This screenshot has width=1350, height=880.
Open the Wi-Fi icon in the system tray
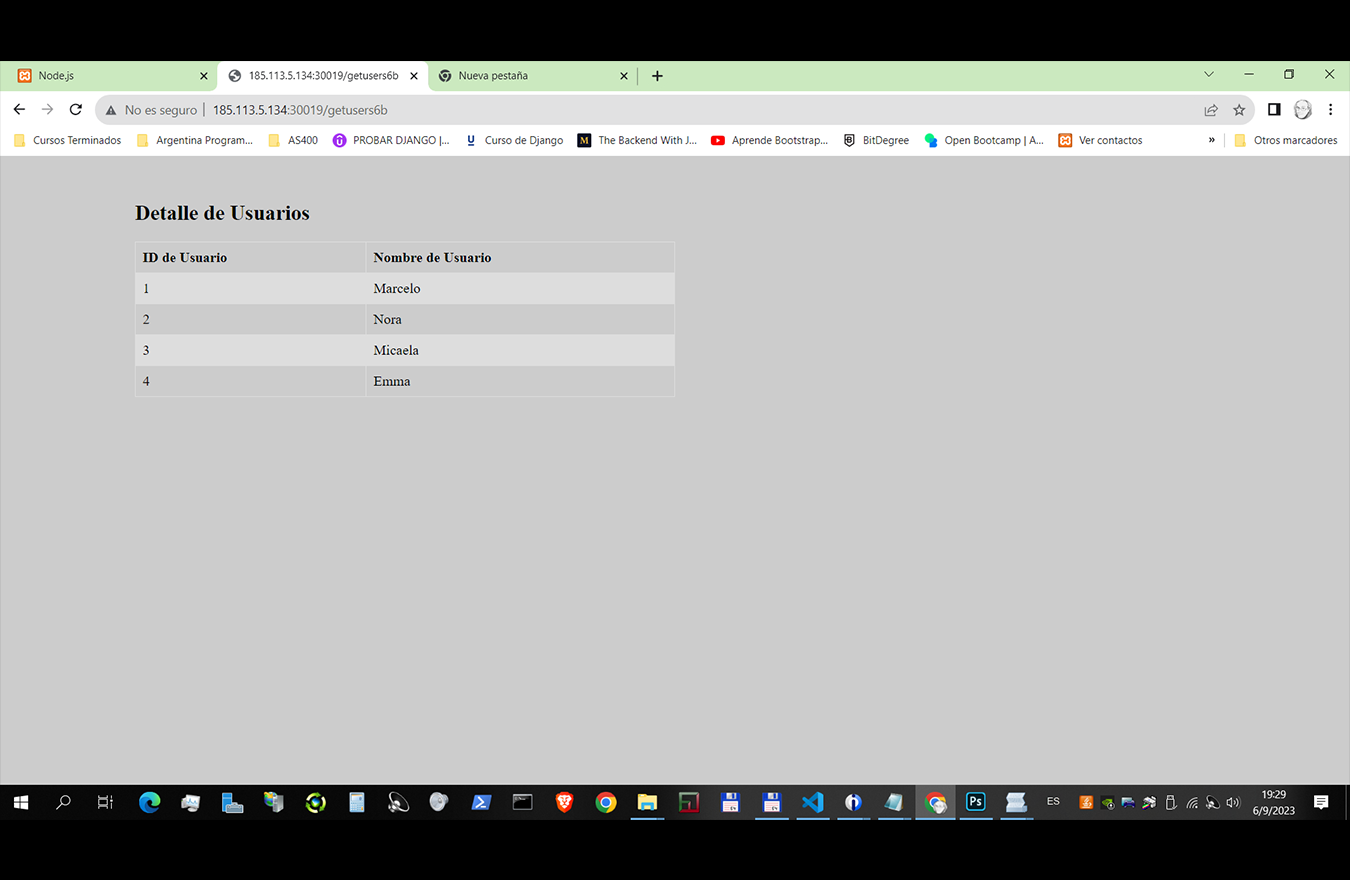pos(1191,802)
